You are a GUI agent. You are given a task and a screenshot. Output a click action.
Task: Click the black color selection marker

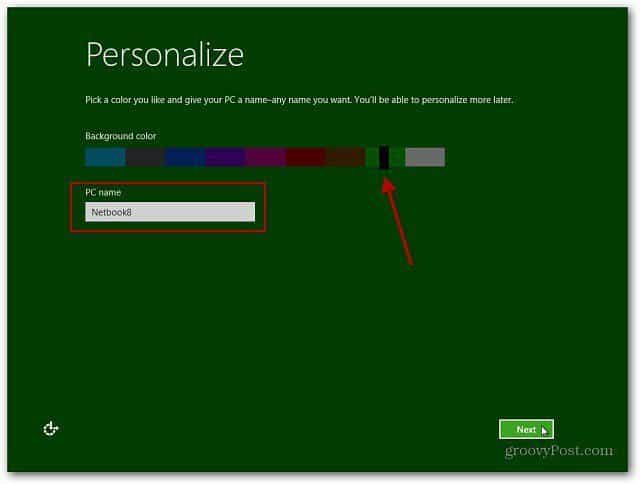384,157
